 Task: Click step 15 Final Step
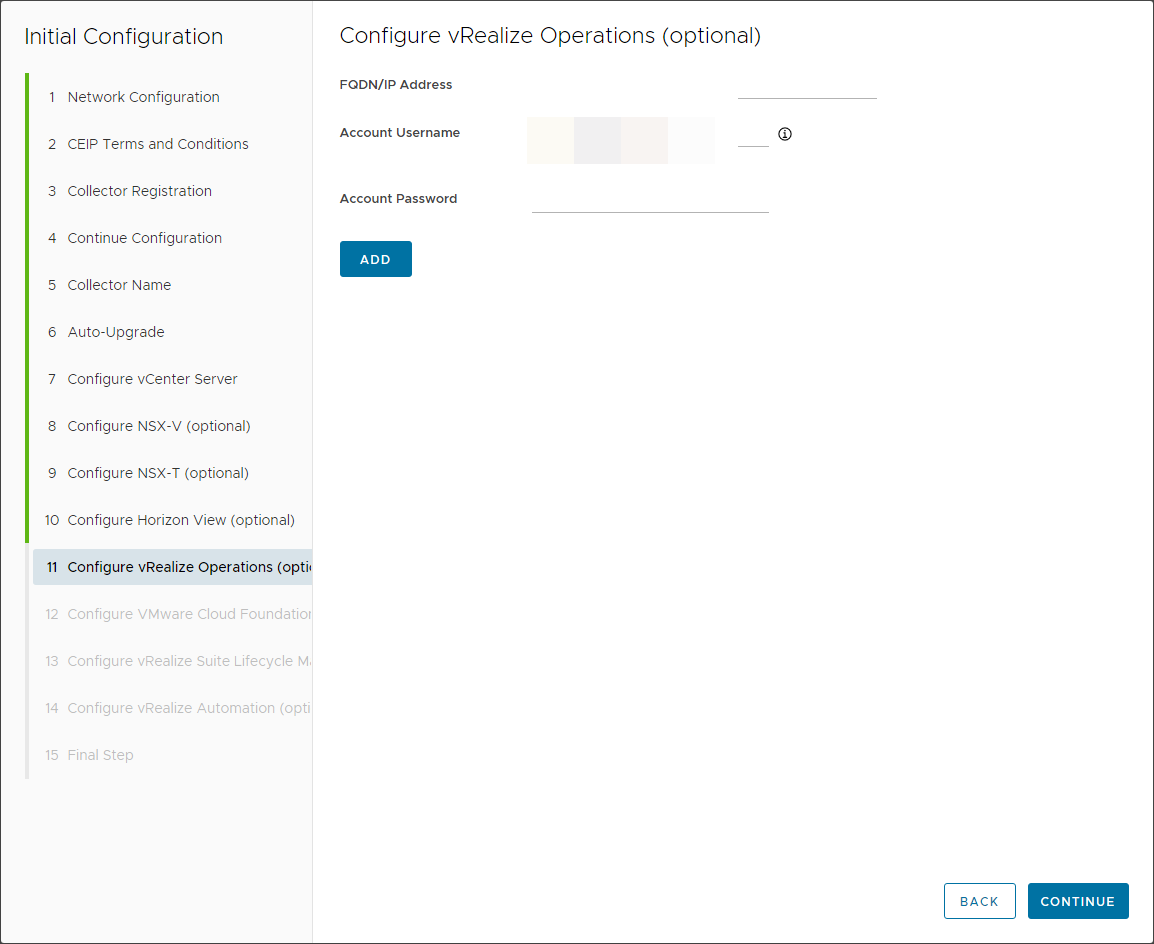click(x=172, y=756)
